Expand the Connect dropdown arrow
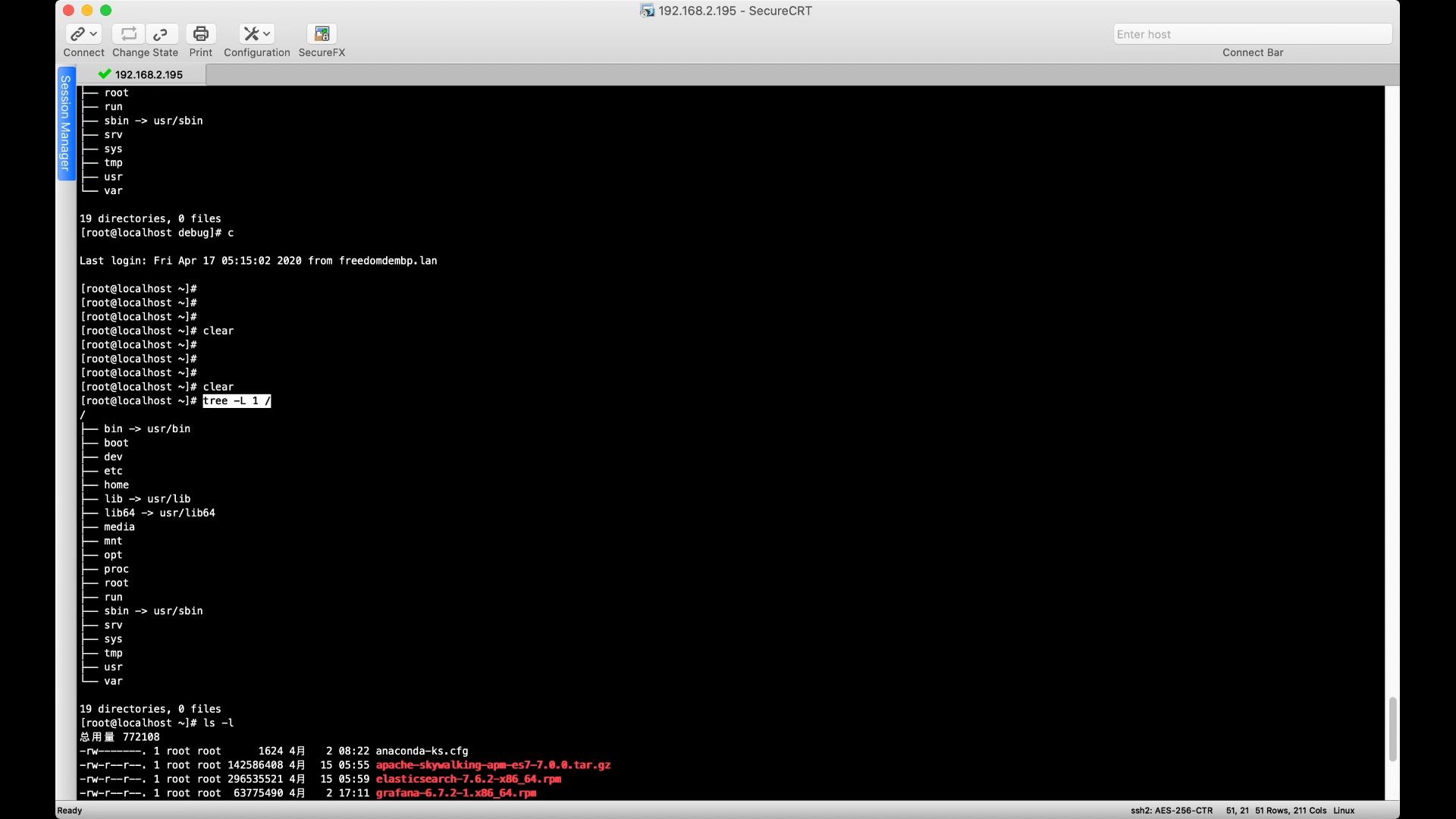Viewport: 1456px width, 819px height. 94,33
